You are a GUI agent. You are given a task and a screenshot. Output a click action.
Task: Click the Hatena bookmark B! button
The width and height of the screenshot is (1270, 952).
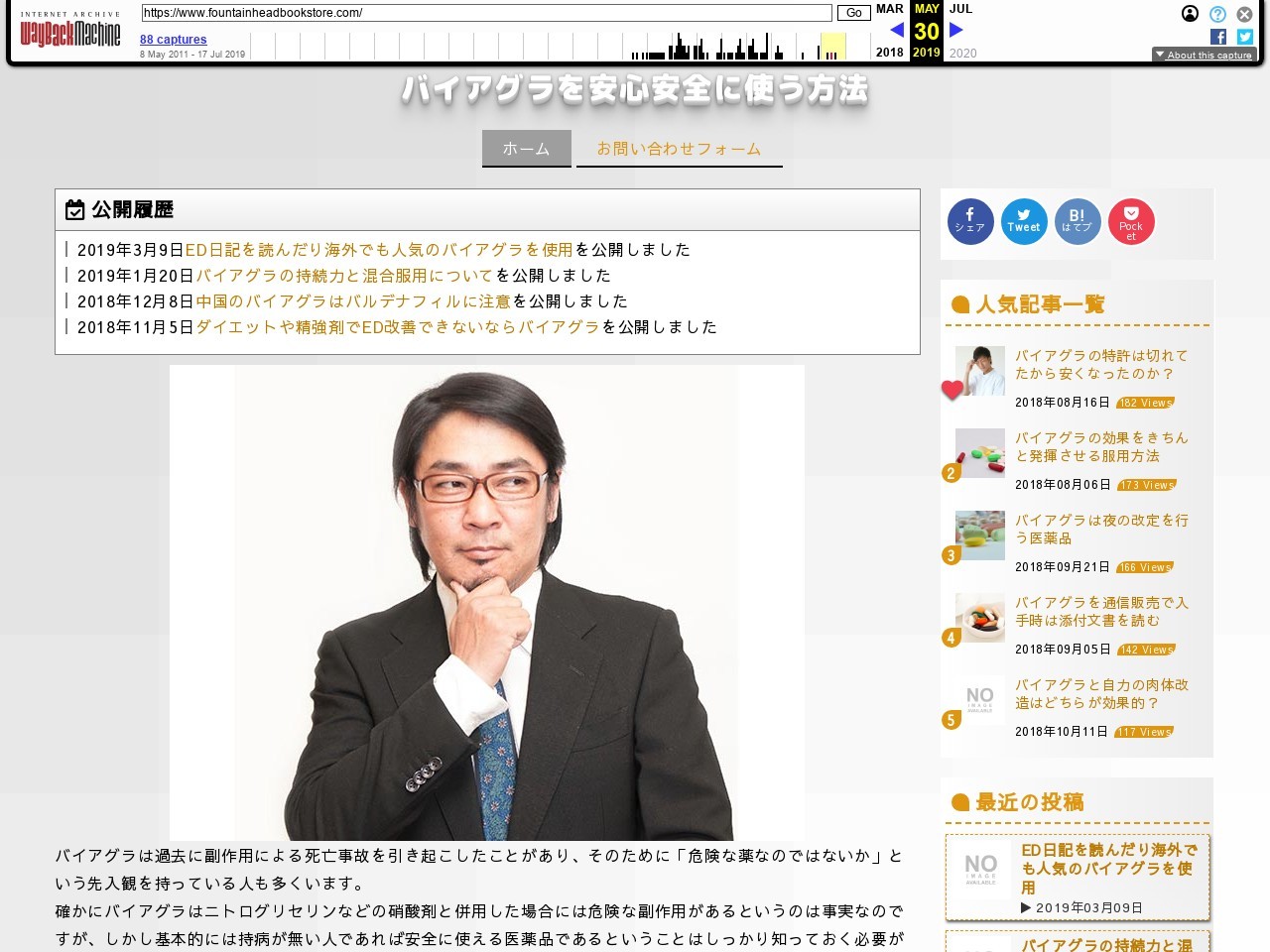pos(1077,222)
